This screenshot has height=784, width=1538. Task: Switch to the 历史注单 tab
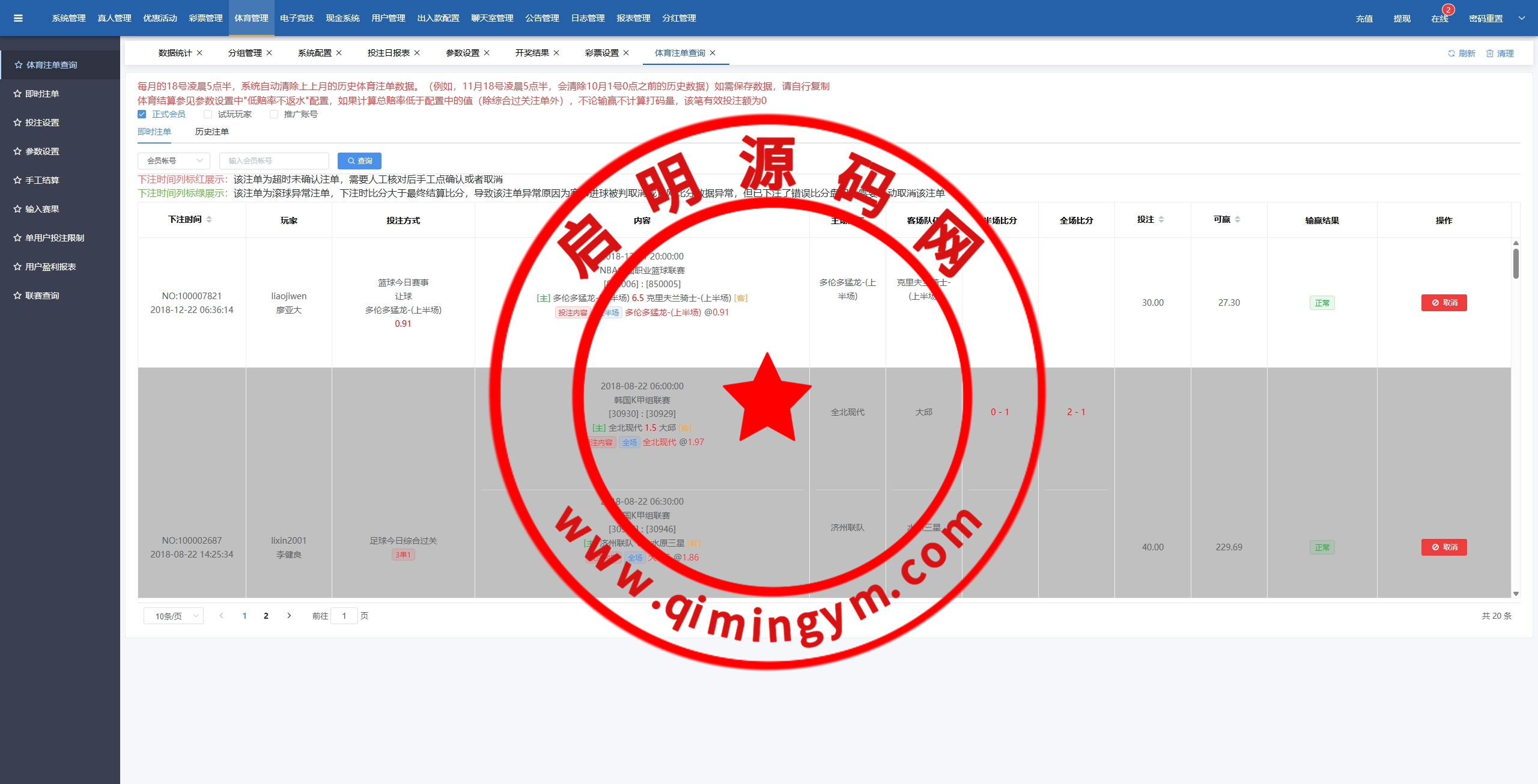tap(211, 132)
